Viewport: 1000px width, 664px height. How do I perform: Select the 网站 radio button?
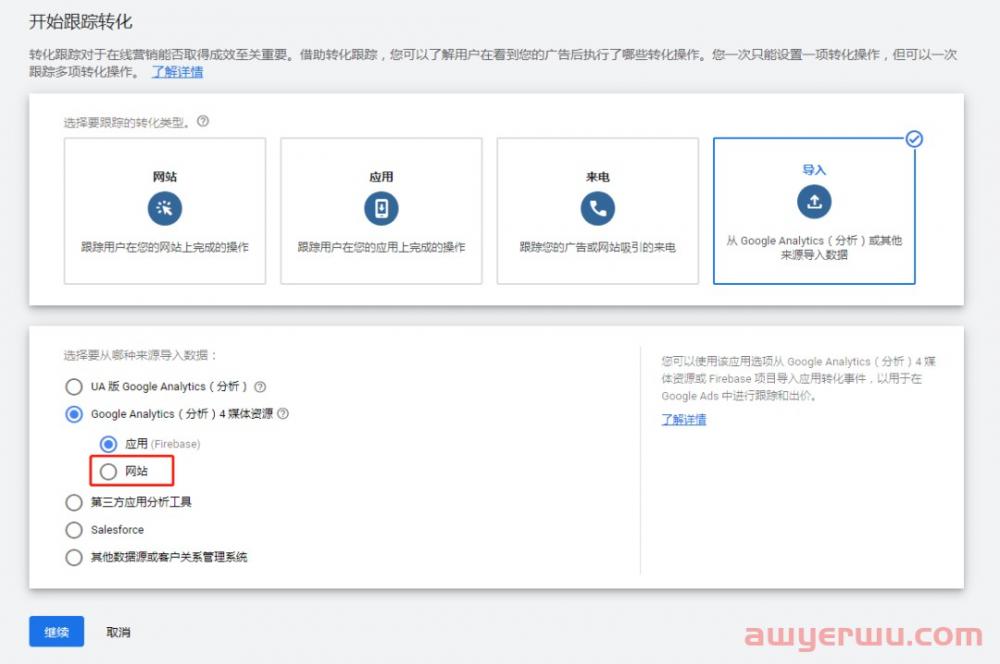click(108, 470)
